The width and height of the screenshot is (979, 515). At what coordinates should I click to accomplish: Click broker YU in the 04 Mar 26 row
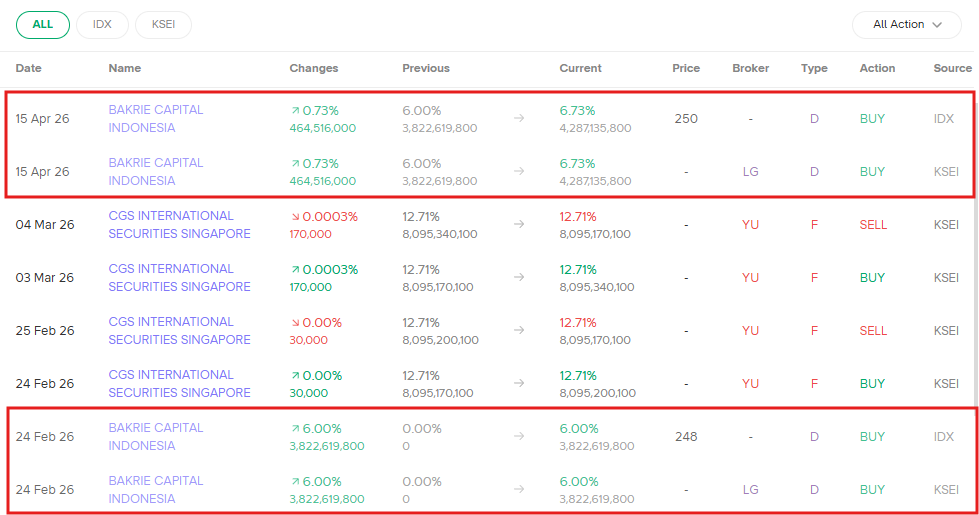pos(750,225)
